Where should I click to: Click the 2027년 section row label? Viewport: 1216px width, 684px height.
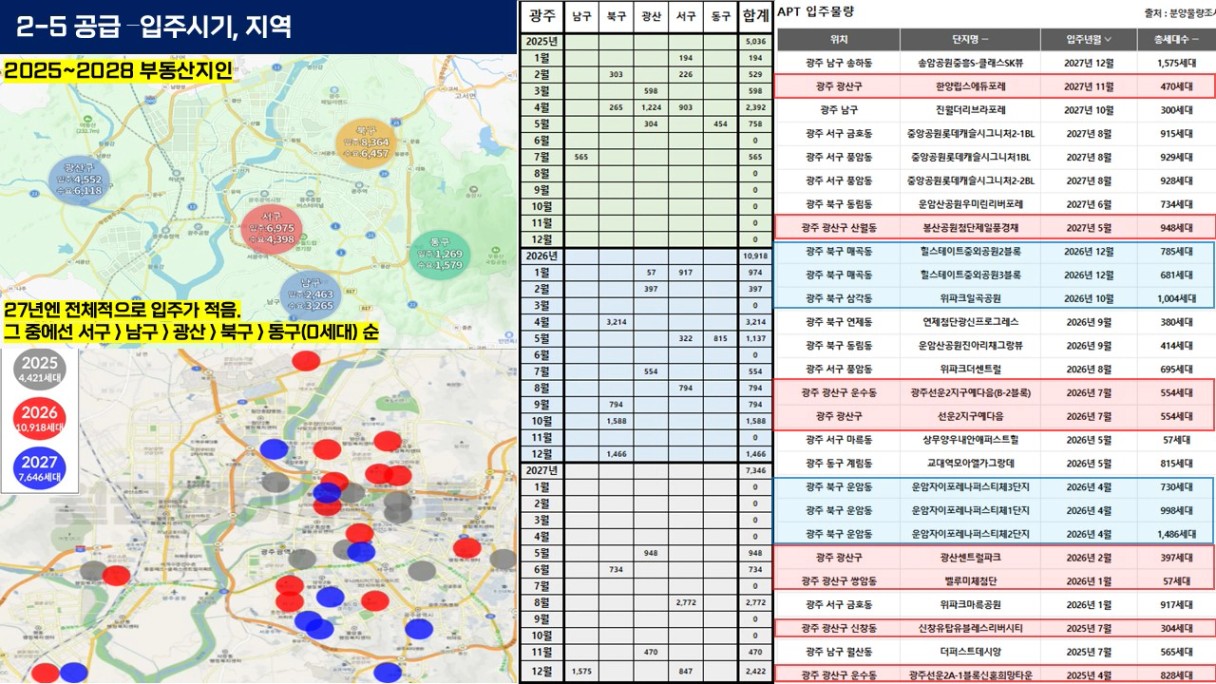(542, 470)
